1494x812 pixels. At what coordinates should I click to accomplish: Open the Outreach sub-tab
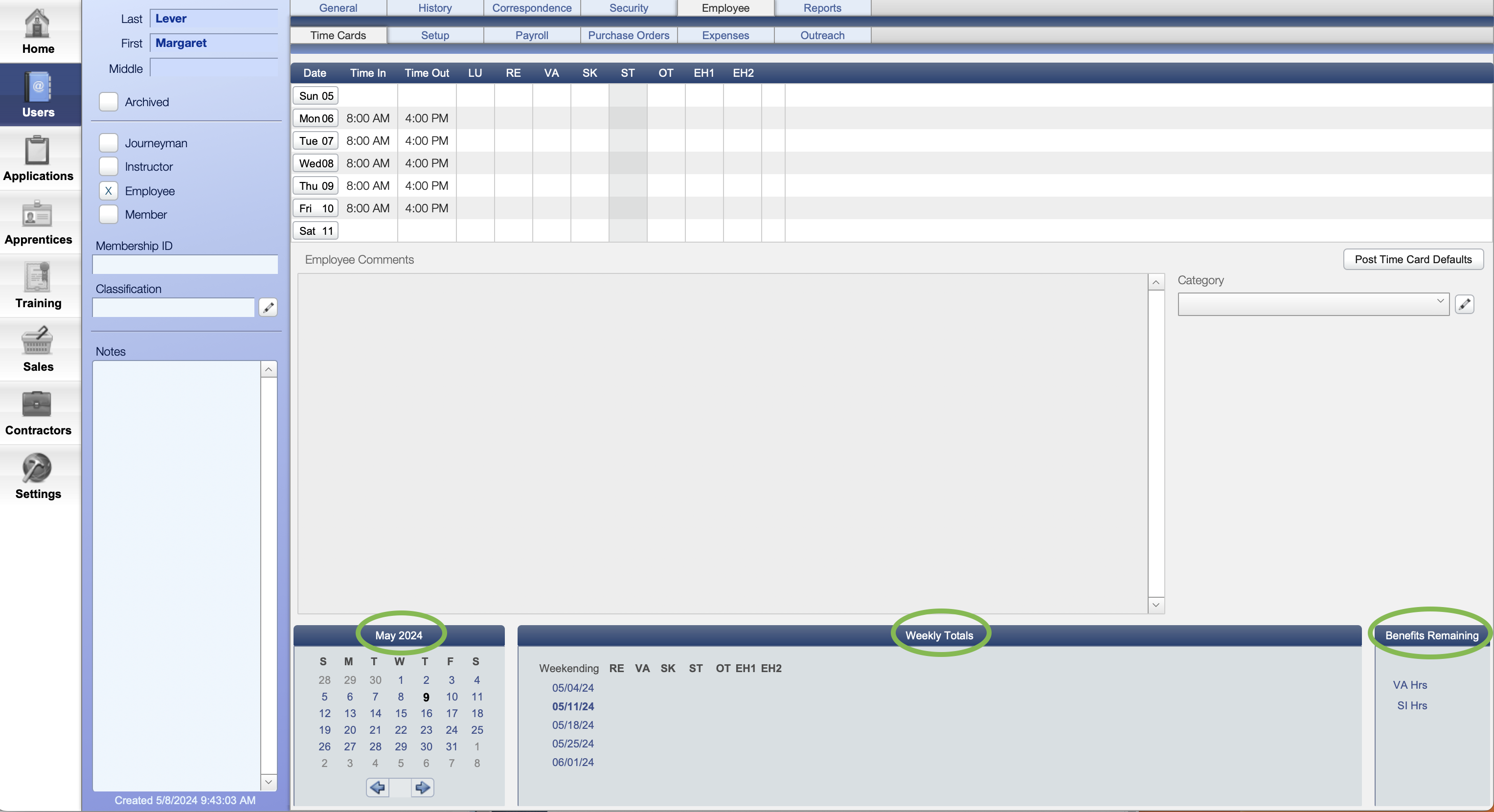point(822,35)
